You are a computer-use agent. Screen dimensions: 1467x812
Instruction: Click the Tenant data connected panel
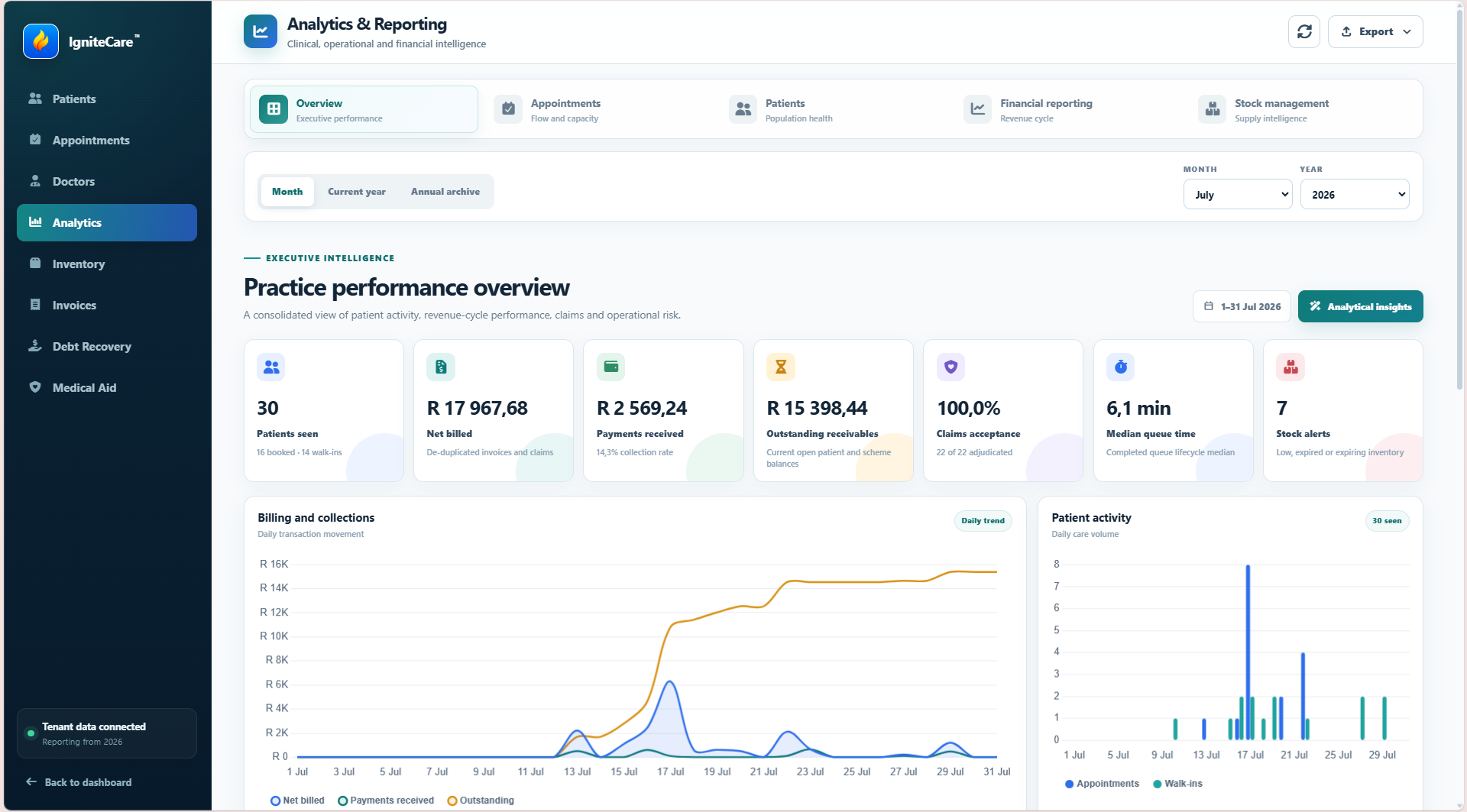pyautogui.click(x=107, y=733)
